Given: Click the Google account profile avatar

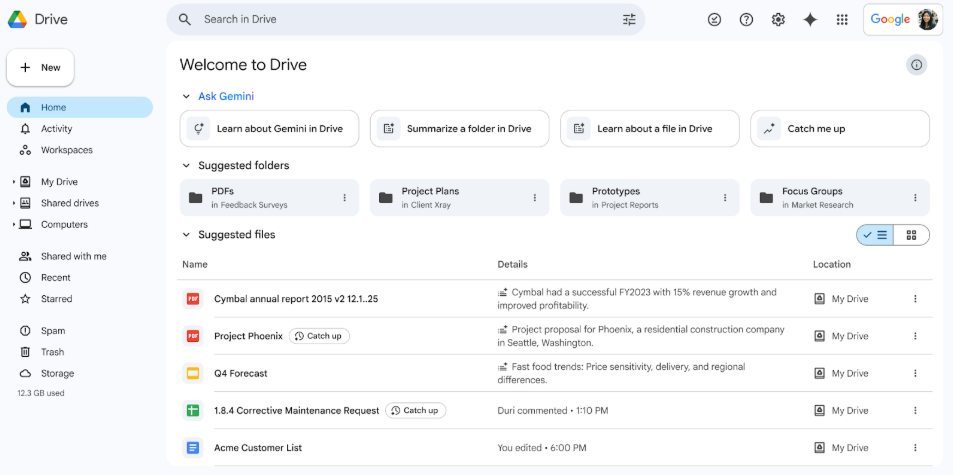Looking at the screenshot, I should (x=927, y=19).
